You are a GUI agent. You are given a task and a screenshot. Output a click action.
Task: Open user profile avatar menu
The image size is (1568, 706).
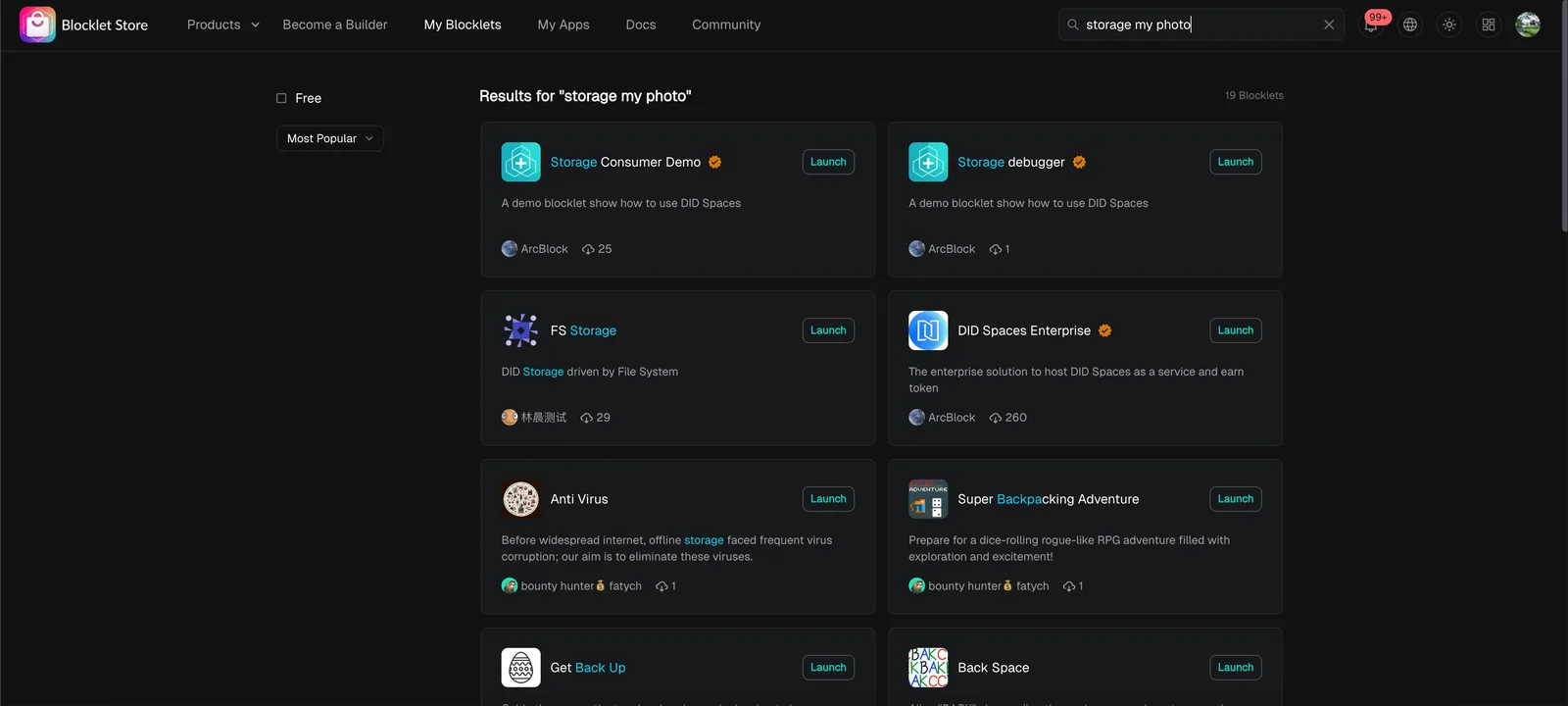(x=1528, y=25)
